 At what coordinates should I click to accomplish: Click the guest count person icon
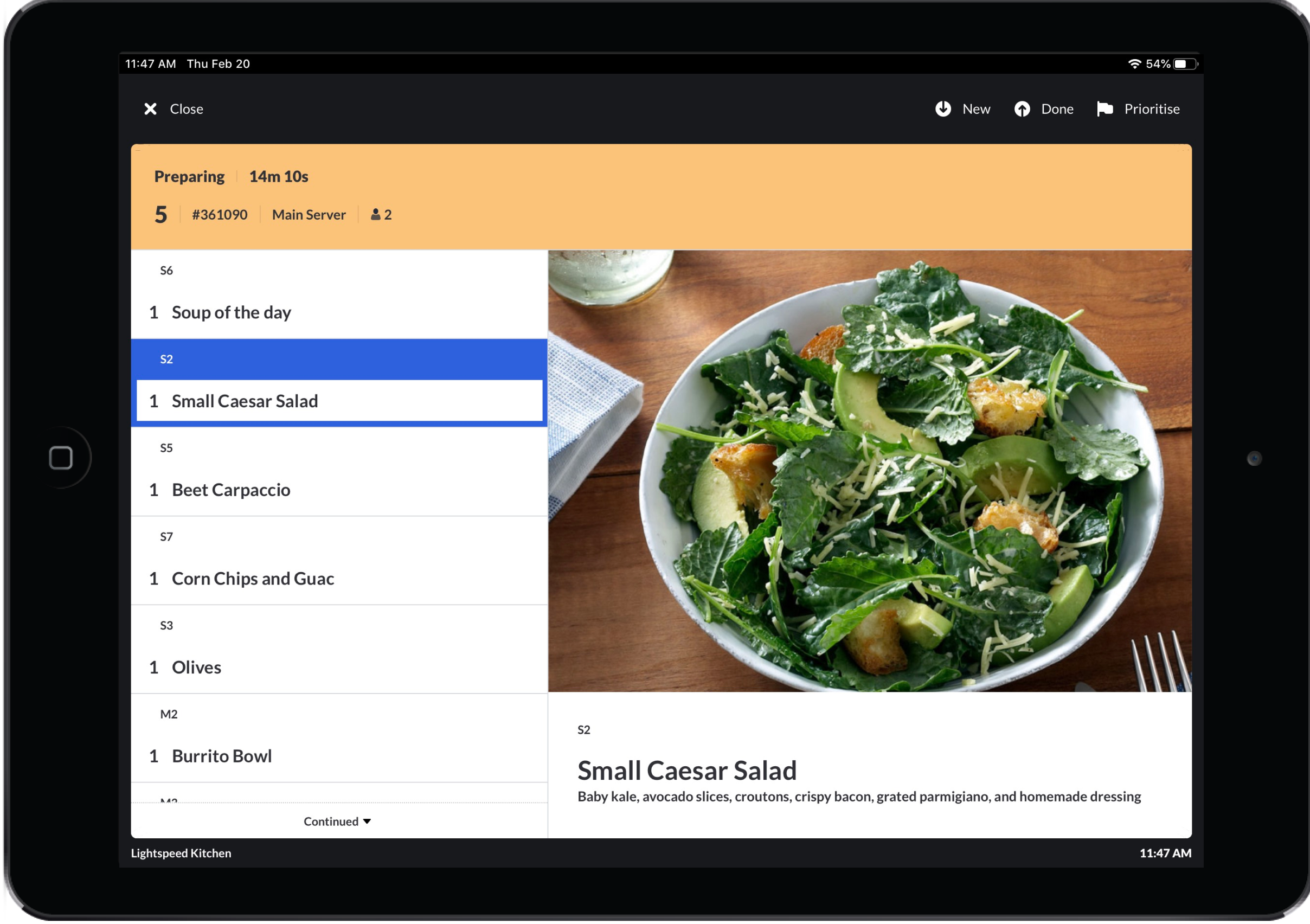[375, 215]
